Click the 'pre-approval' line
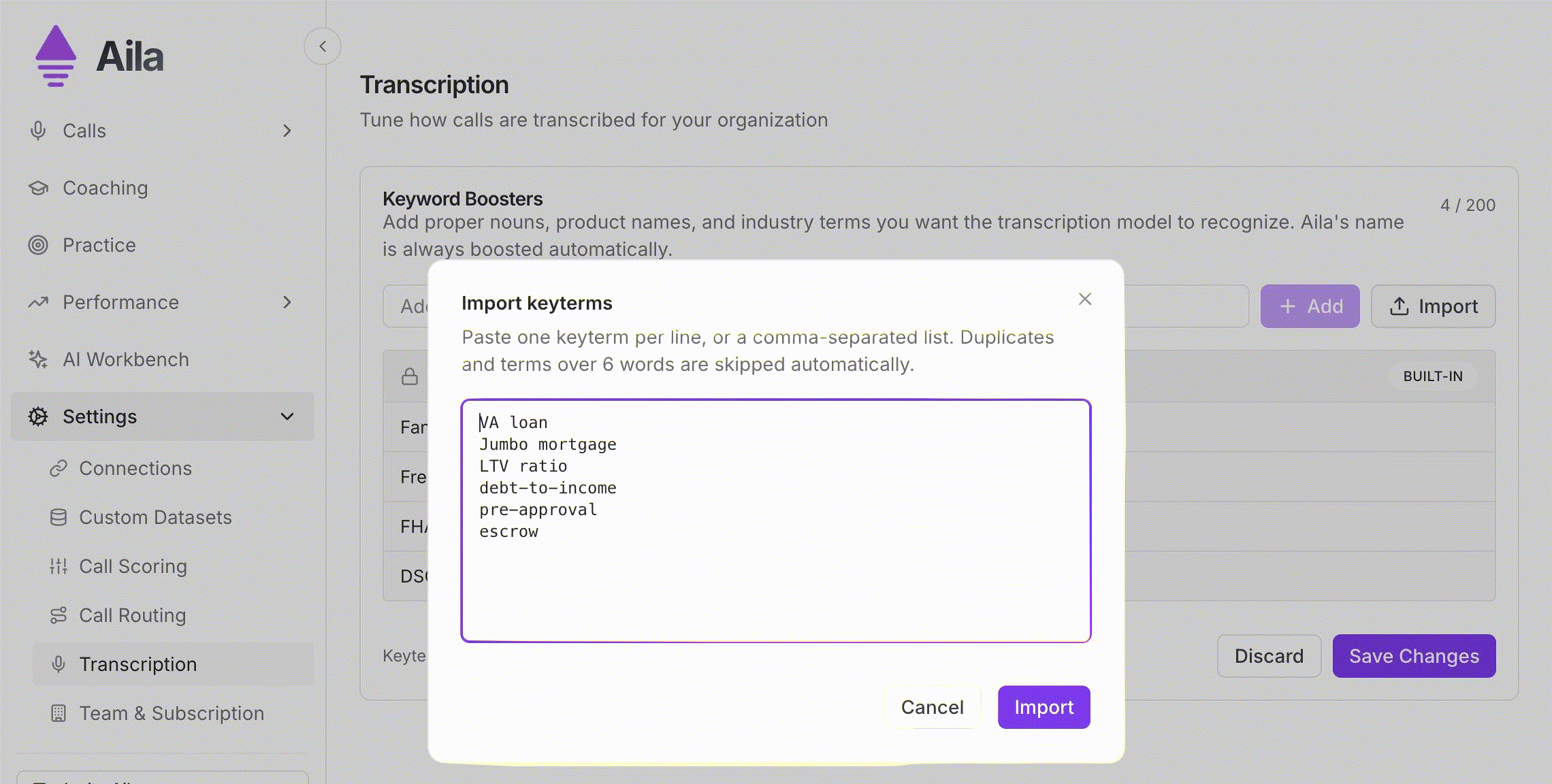Viewport: 1552px width, 784px height. pos(538,510)
